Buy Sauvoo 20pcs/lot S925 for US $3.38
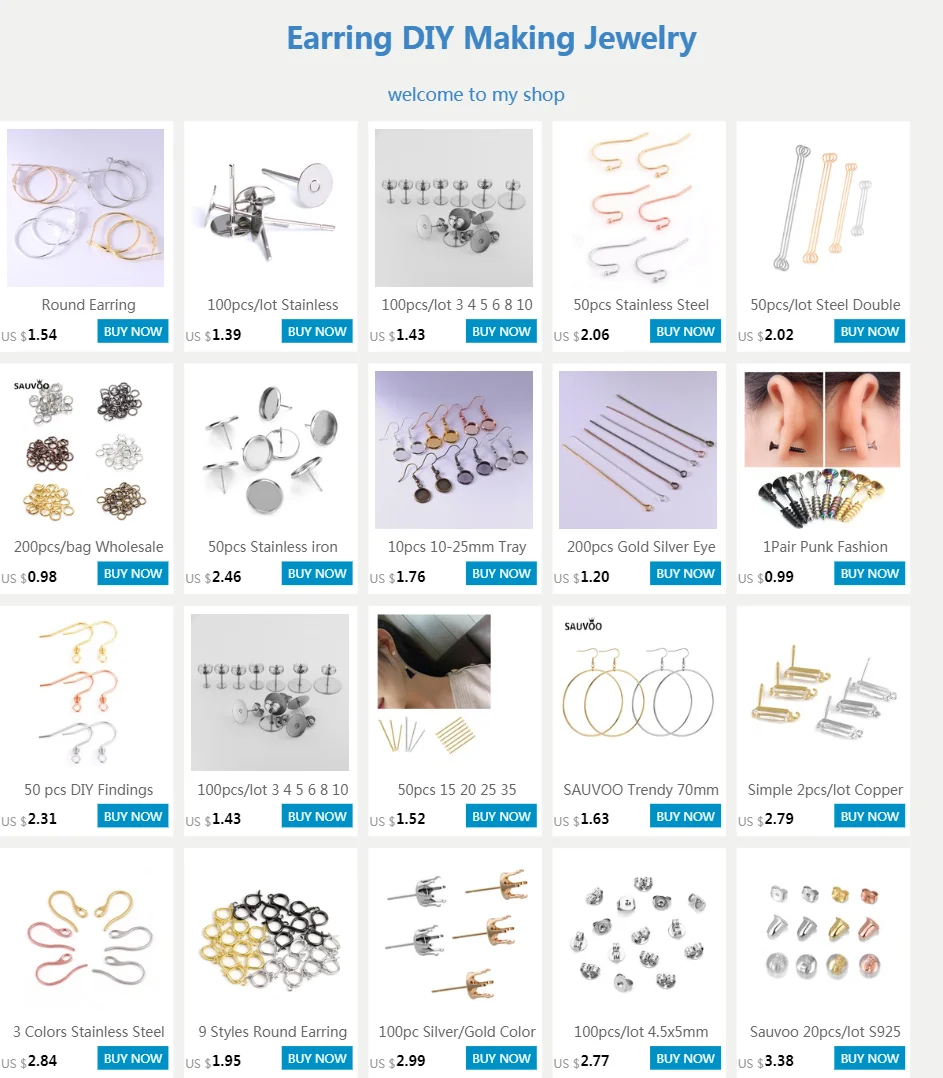This screenshot has width=943, height=1078. (x=869, y=1058)
